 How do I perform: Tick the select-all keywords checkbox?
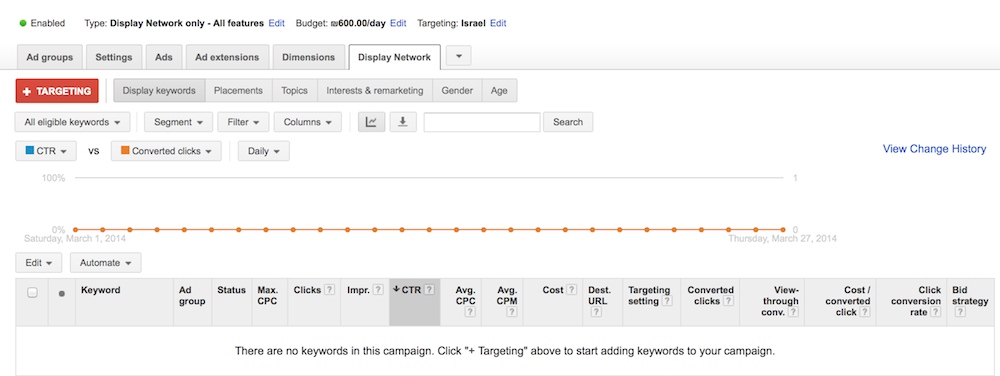(32, 293)
